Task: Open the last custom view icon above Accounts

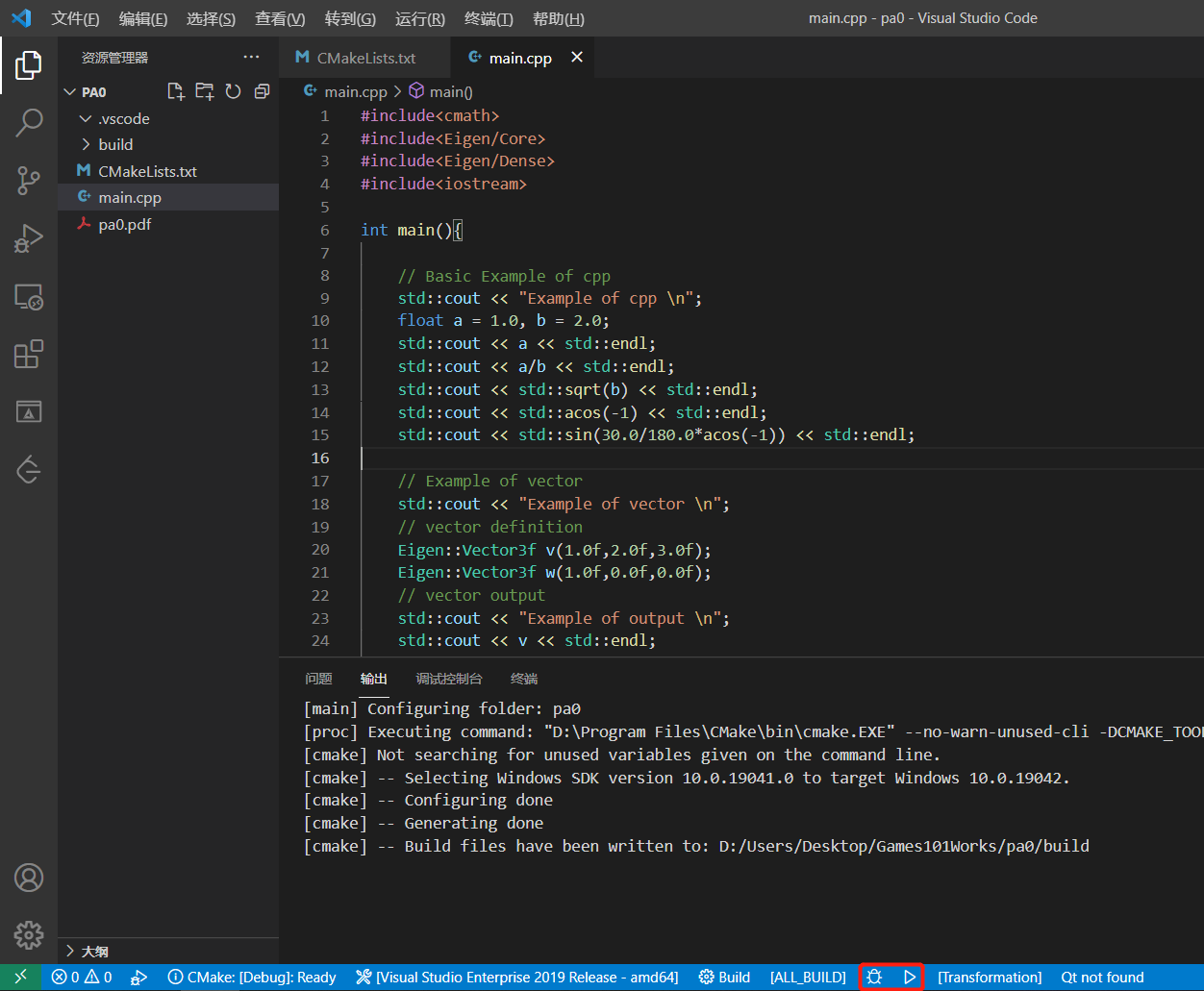Action: (29, 469)
